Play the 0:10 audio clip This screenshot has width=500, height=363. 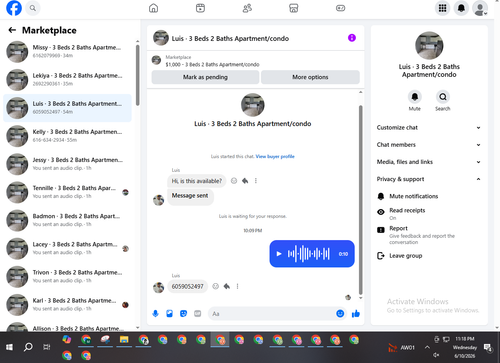(x=279, y=254)
